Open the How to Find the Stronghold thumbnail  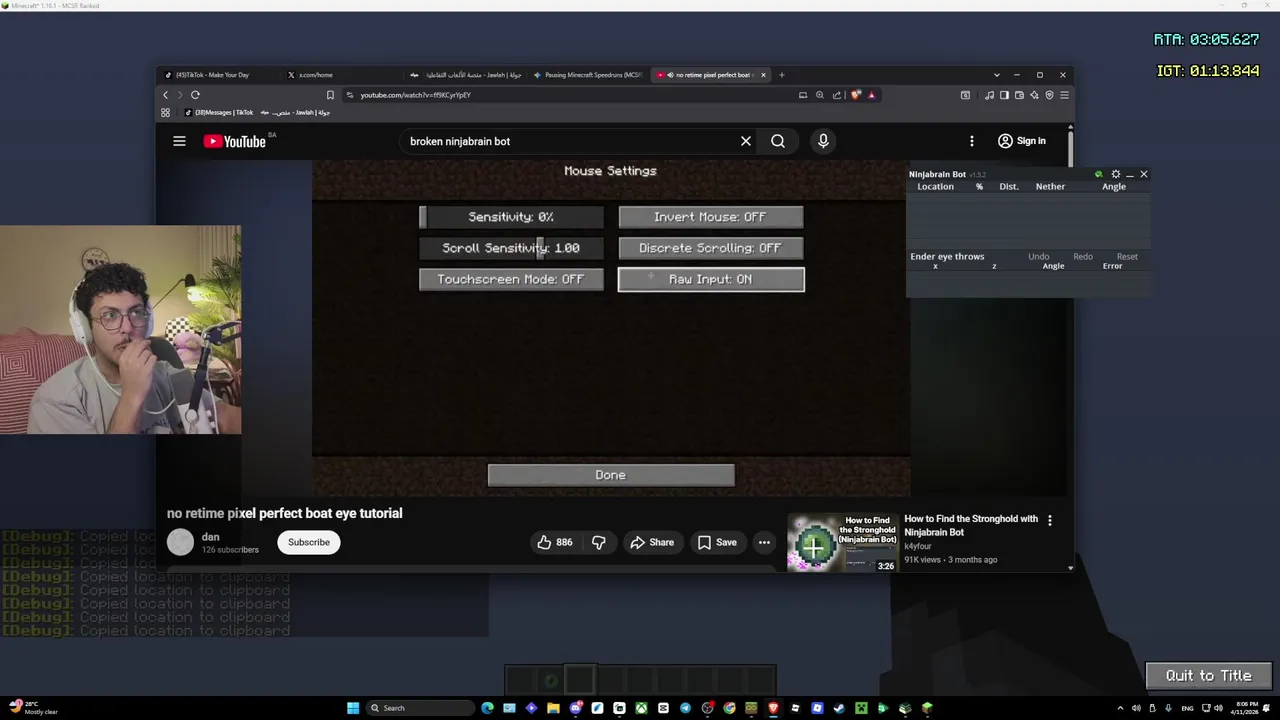[842, 543]
